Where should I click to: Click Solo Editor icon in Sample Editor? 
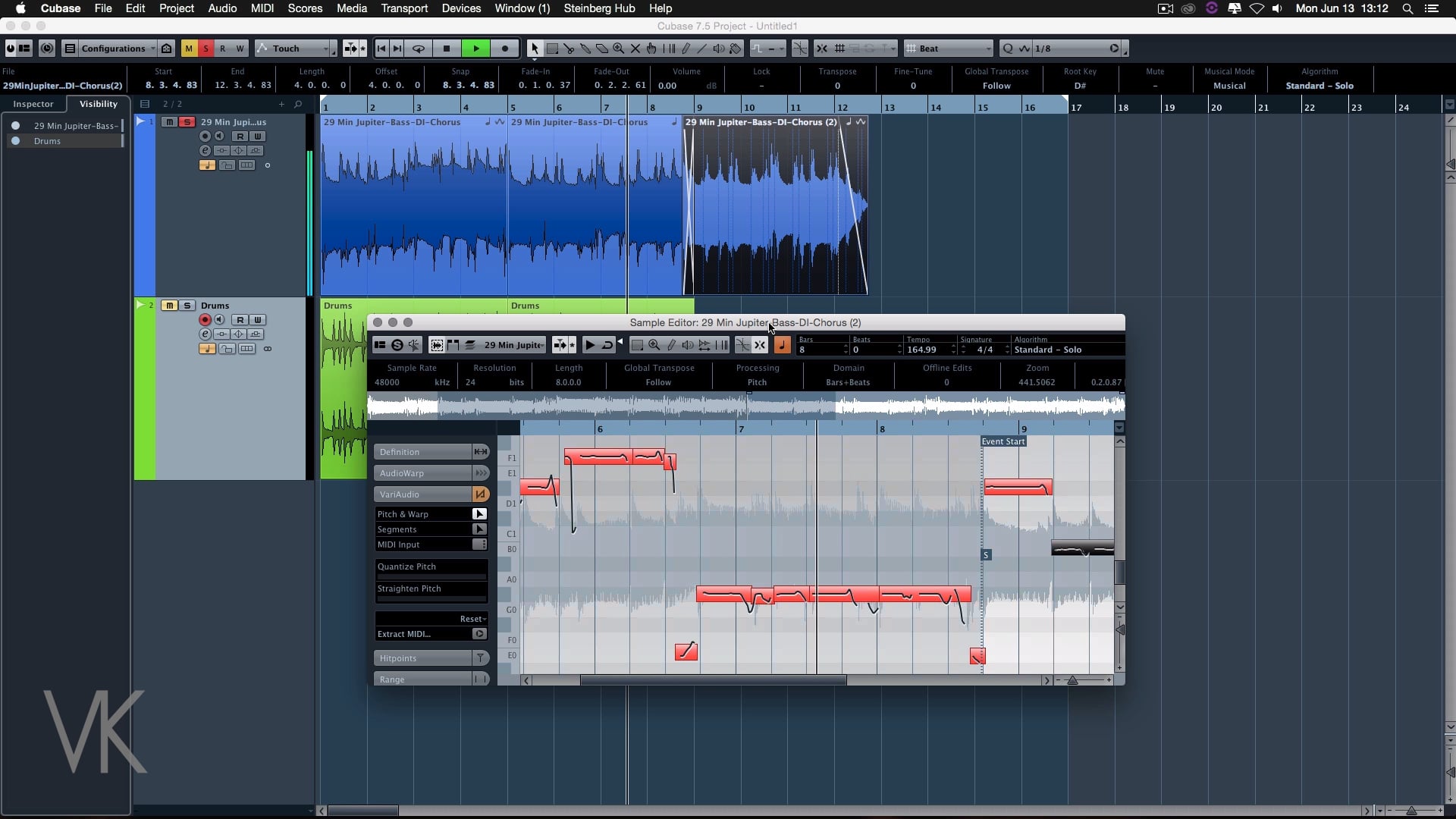tap(397, 345)
